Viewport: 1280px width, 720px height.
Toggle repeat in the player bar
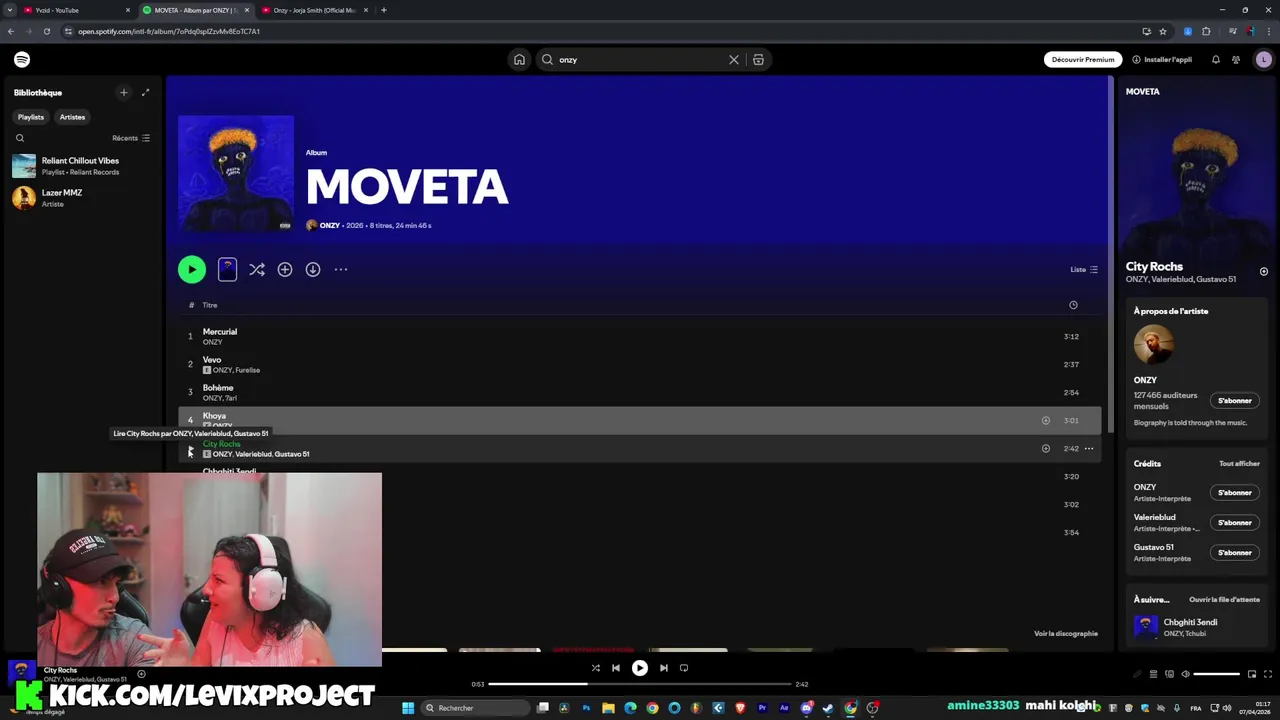point(684,668)
